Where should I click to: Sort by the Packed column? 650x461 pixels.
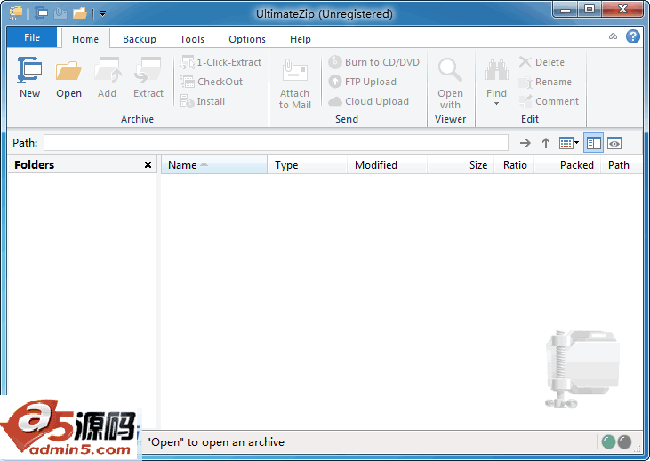point(568,165)
